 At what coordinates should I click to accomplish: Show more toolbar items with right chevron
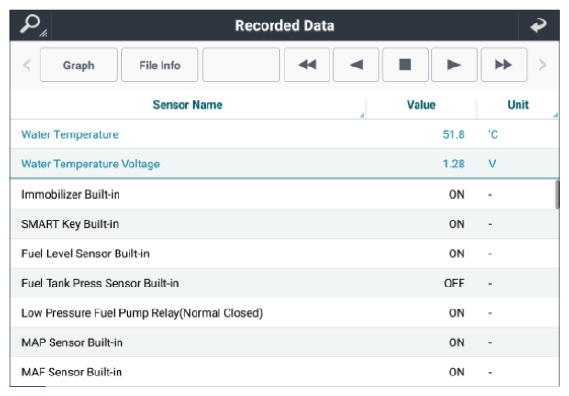[543, 65]
